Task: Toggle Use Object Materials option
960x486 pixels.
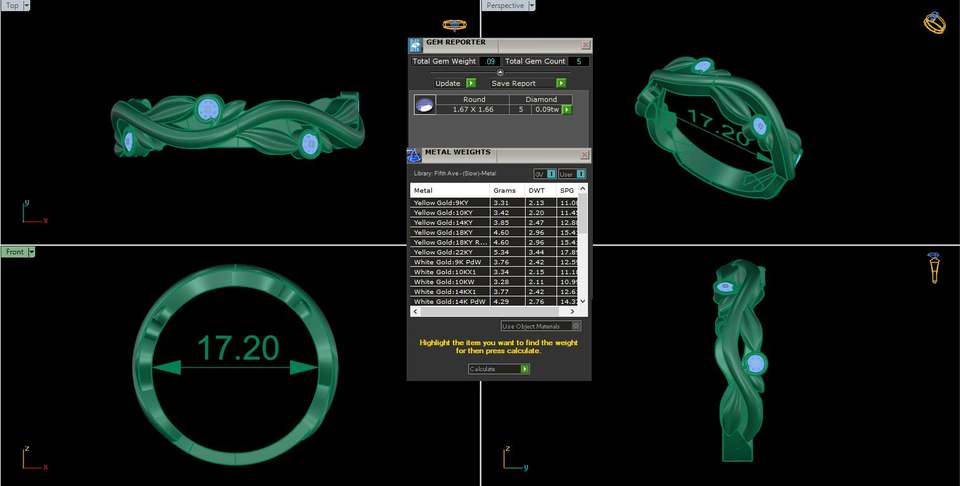Action: click(x=541, y=326)
